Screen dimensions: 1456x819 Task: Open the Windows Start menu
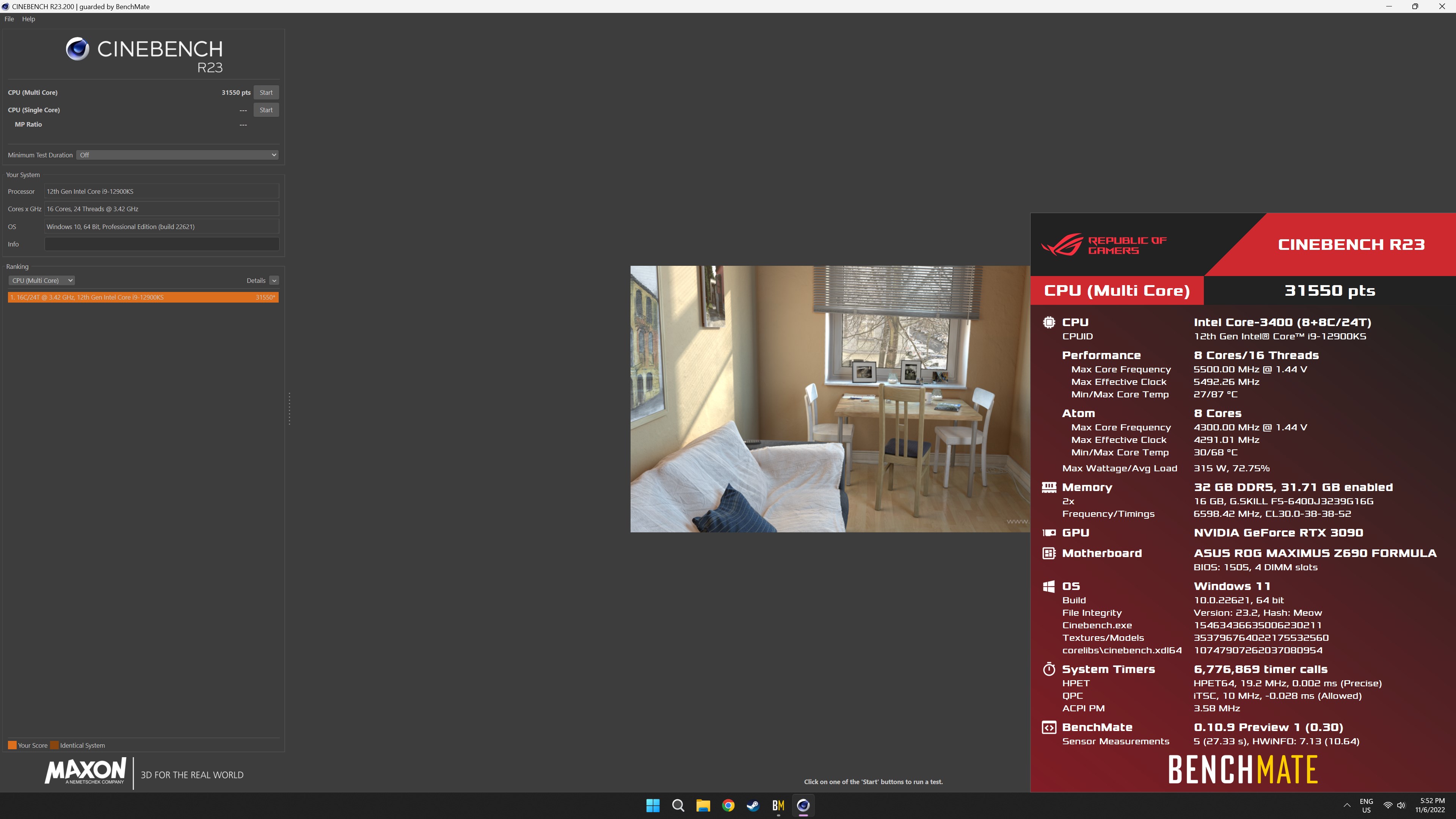653,805
